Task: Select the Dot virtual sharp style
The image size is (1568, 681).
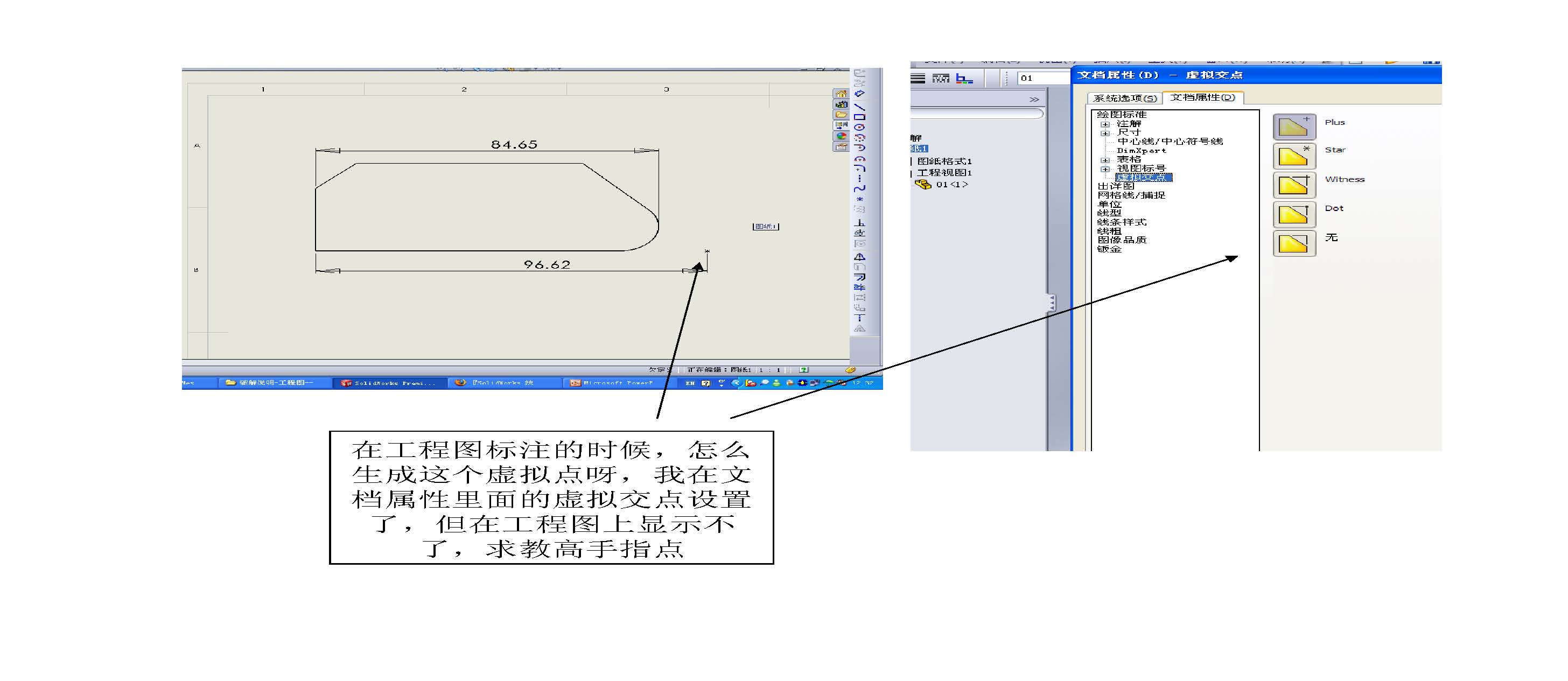Action: pos(1293,214)
